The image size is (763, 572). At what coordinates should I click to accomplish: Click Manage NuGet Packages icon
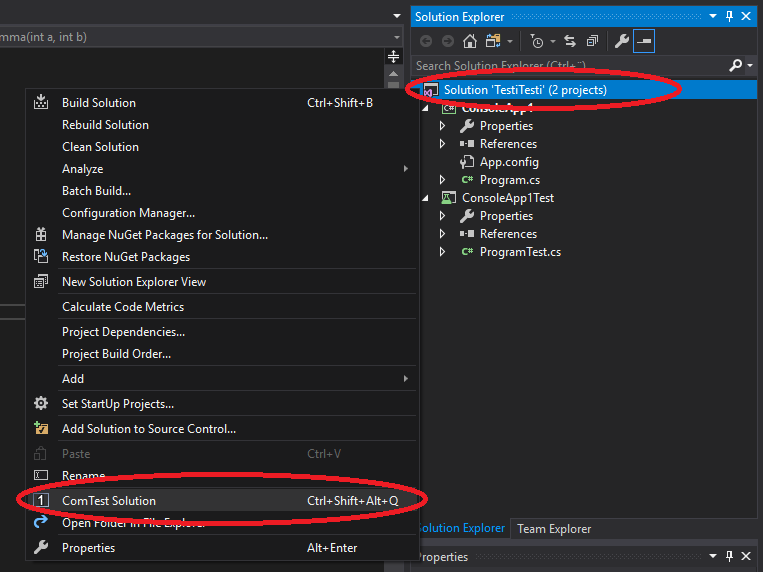(41, 235)
